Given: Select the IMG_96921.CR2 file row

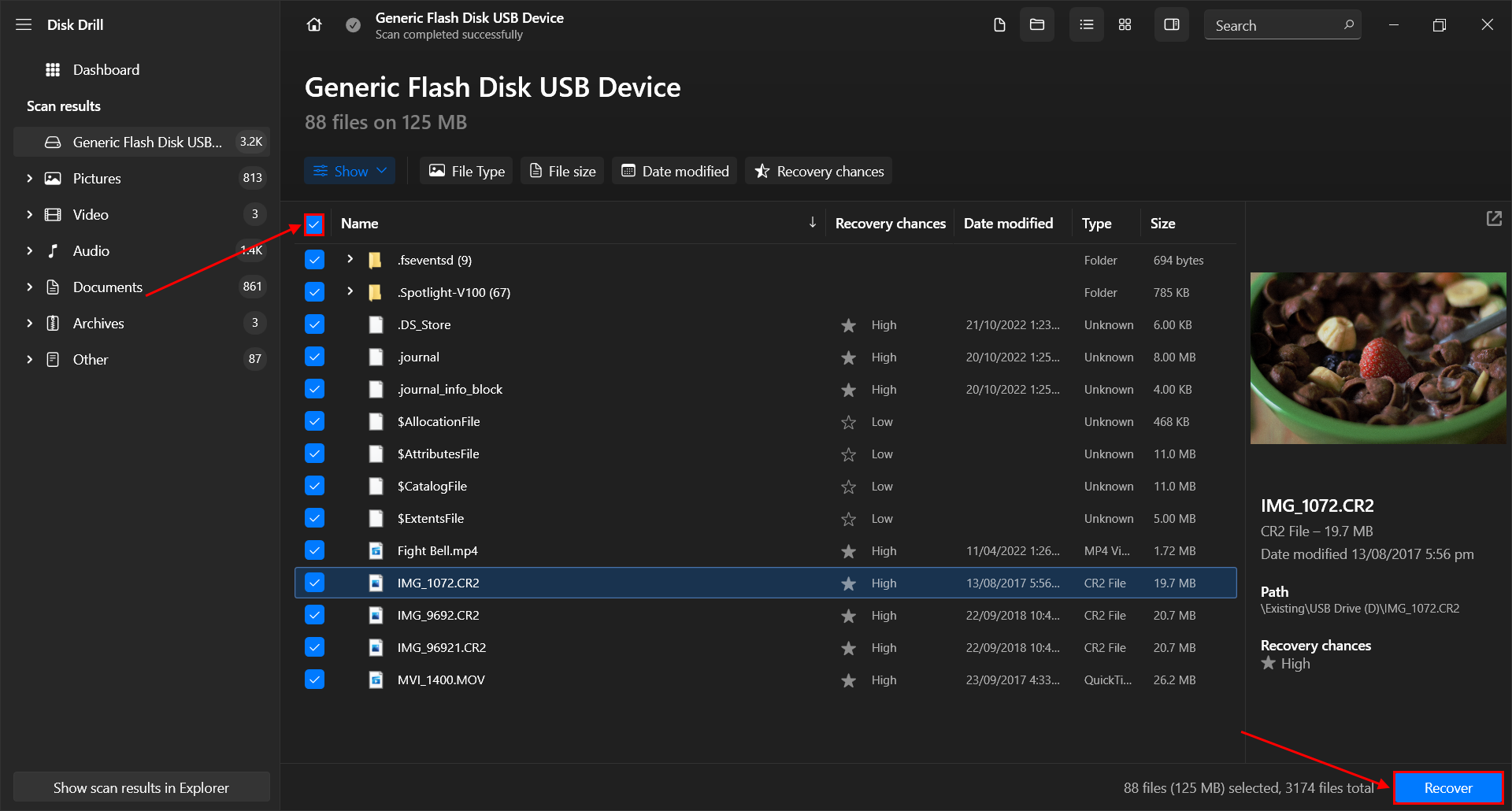Looking at the screenshot, I should coord(765,647).
